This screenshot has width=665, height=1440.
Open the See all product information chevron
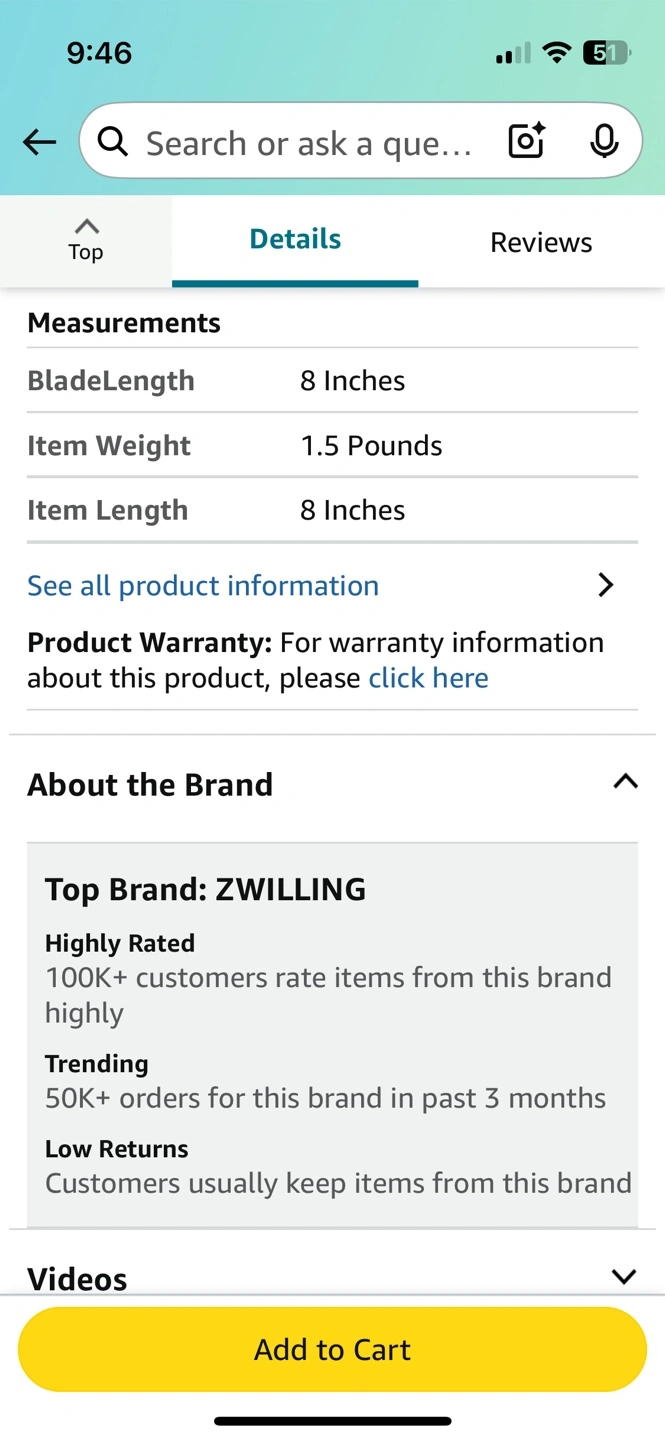(x=605, y=585)
